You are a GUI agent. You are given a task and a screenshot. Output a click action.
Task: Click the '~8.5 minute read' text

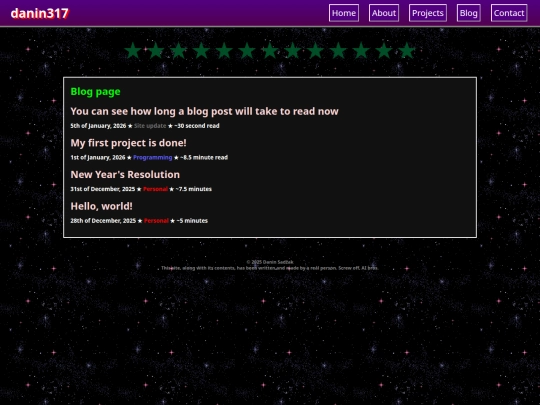(204, 157)
